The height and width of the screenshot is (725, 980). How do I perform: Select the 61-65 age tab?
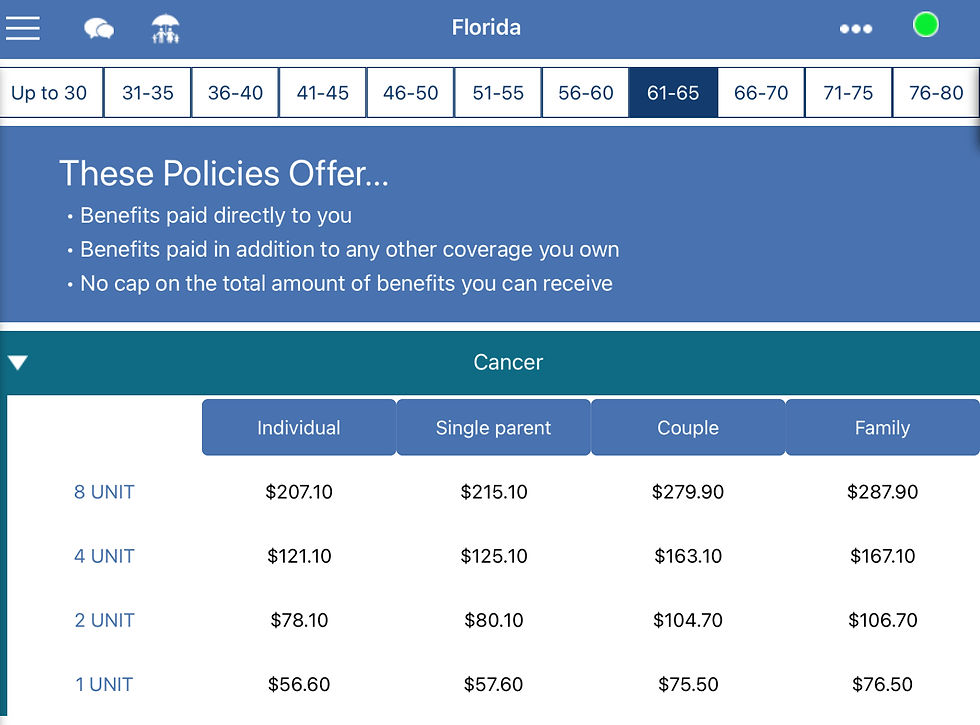tap(673, 93)
